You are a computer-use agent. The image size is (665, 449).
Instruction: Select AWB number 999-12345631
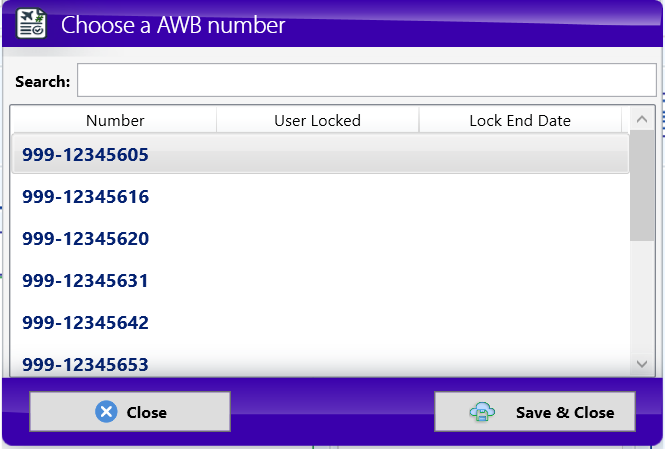pyautogui.click(x=320, y=280)
